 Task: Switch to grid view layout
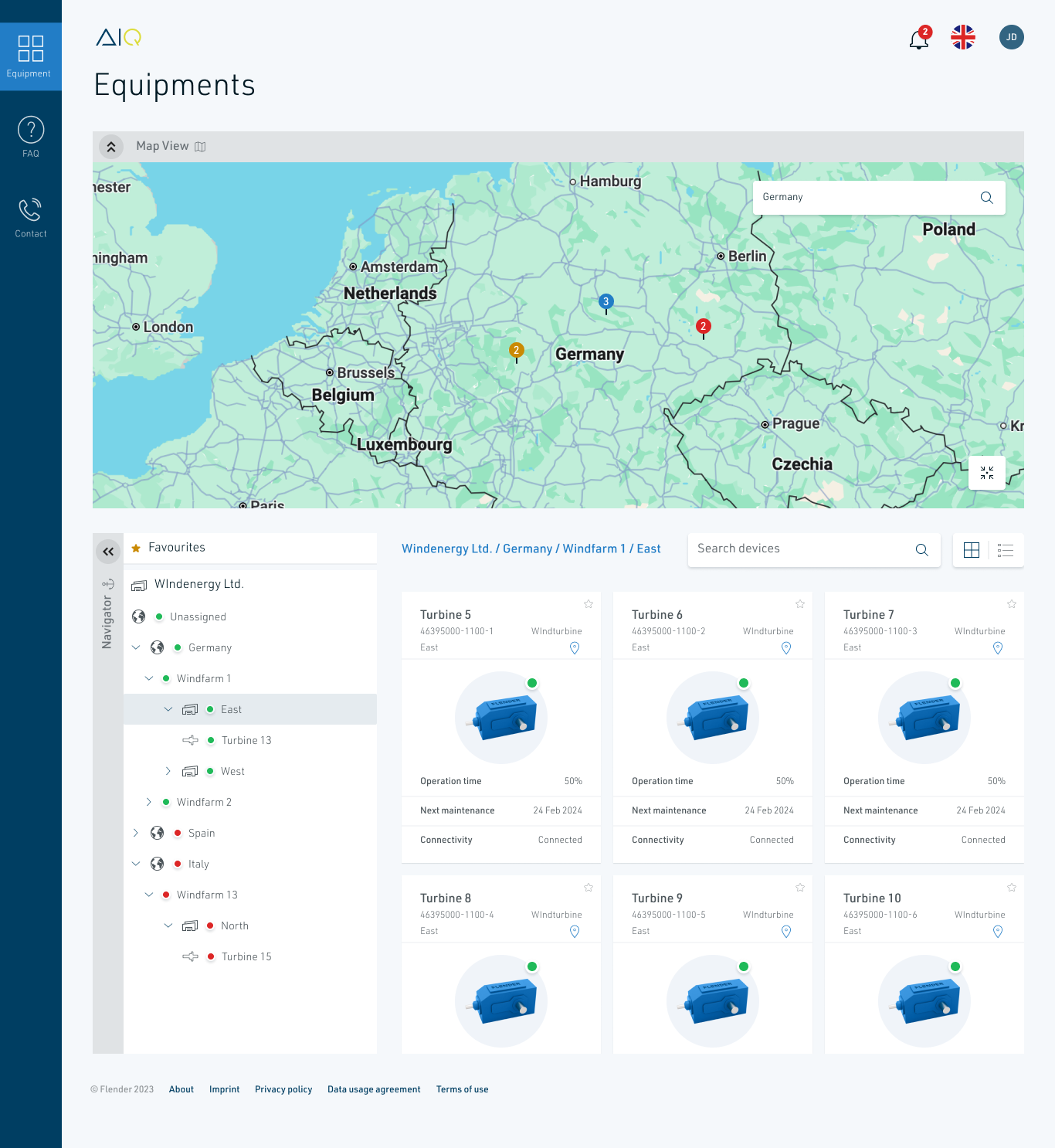[x=971, y=550]
